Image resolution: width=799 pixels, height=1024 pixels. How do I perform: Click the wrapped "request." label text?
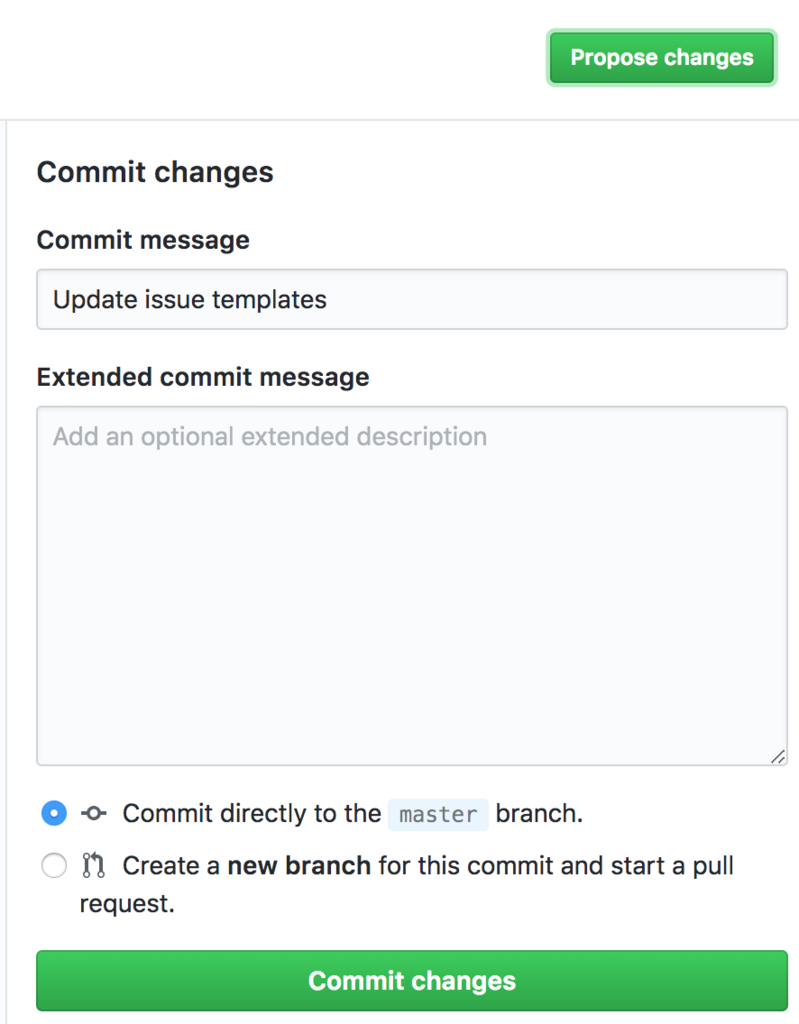click(x=127, y=904)
